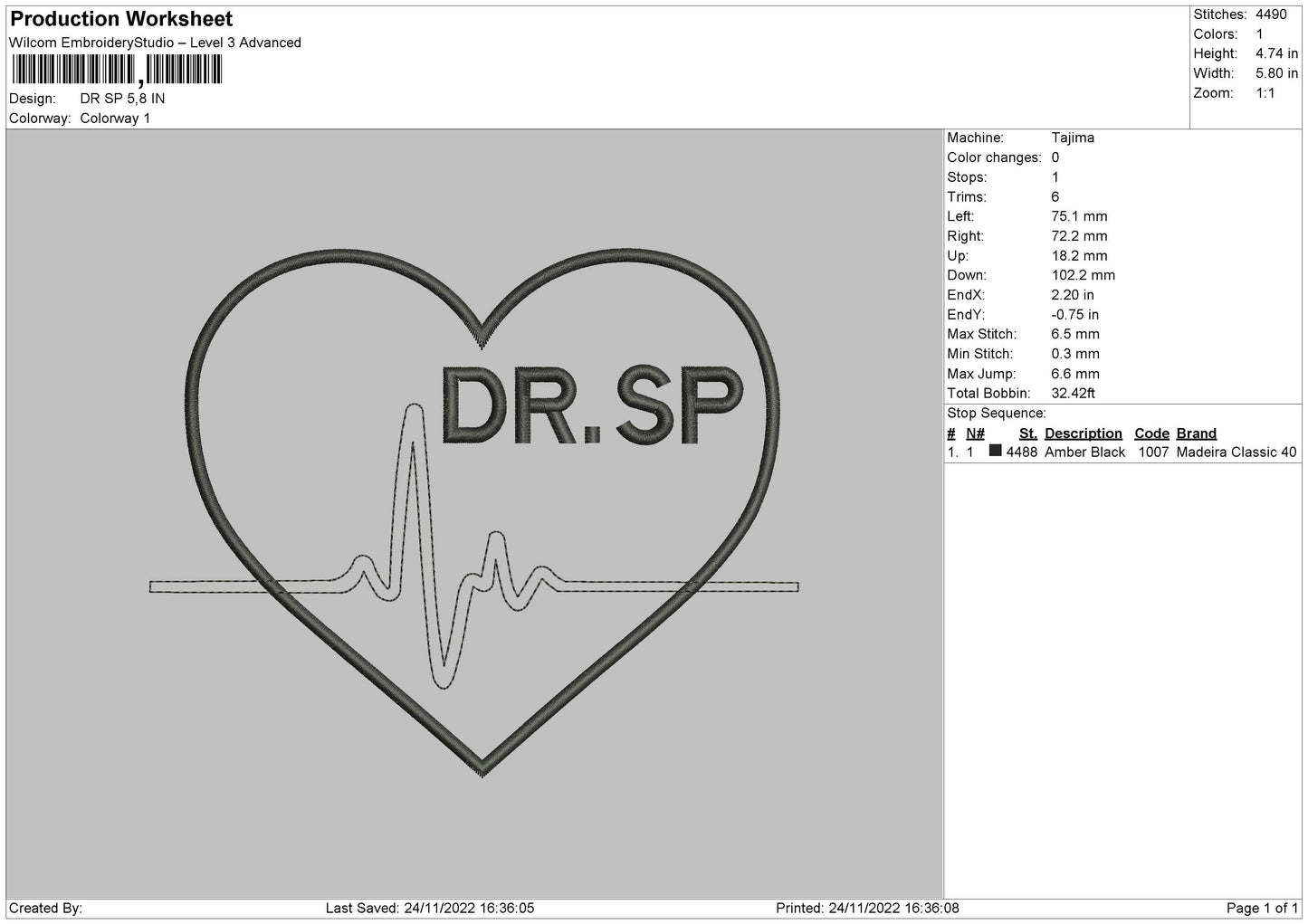Click the 'Printed: 24/11/2022 16:36:08' text
The image size is (1308, 924).
click(868, 909)
